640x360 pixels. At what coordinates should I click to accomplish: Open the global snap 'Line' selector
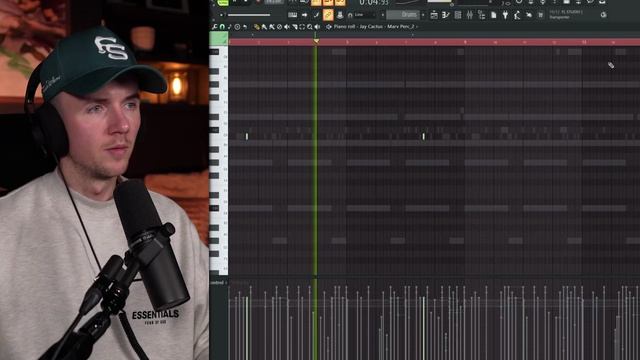(x=364, y=15)
